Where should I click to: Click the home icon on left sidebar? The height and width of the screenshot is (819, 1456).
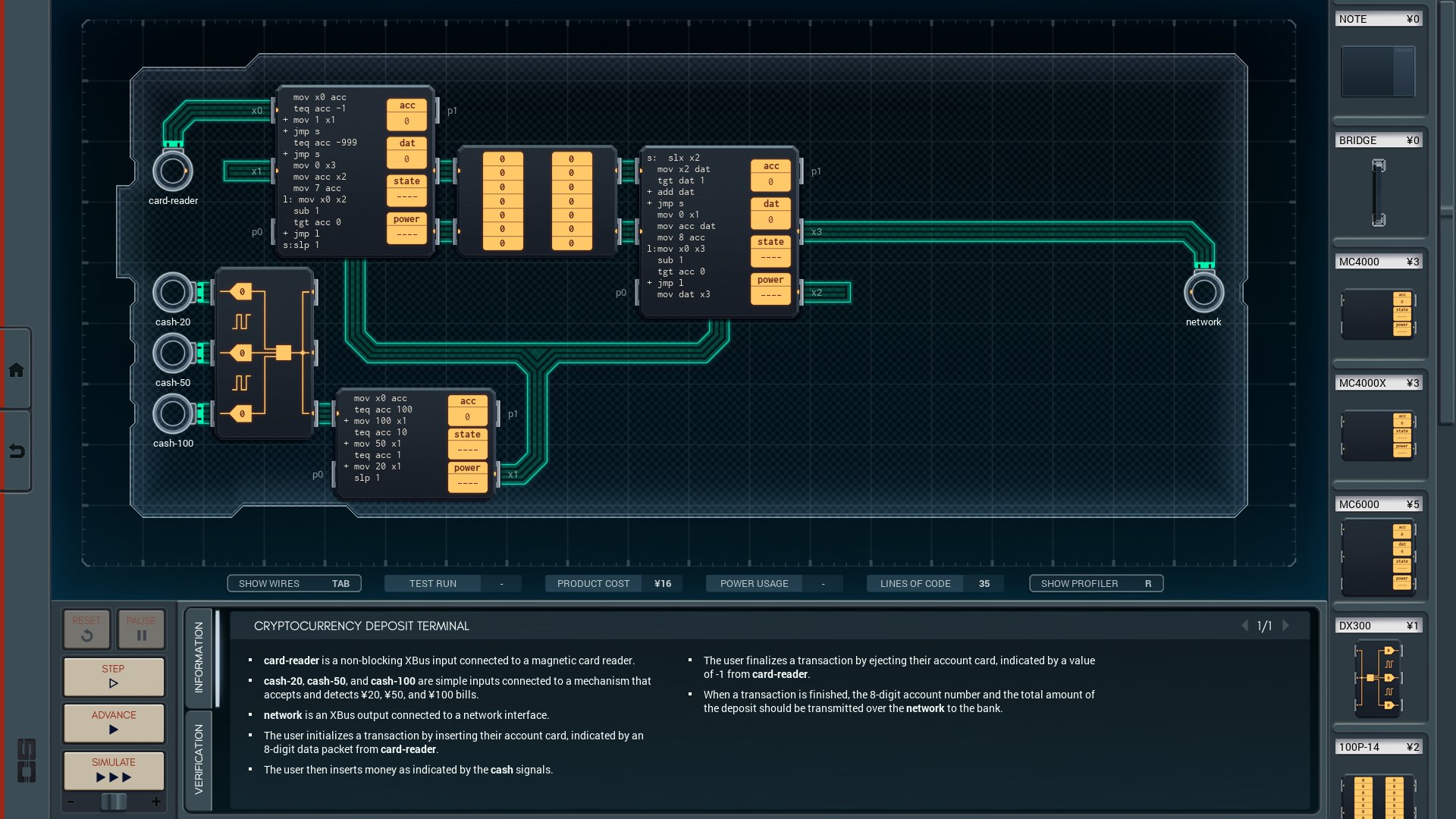click(x=16, y=370)
